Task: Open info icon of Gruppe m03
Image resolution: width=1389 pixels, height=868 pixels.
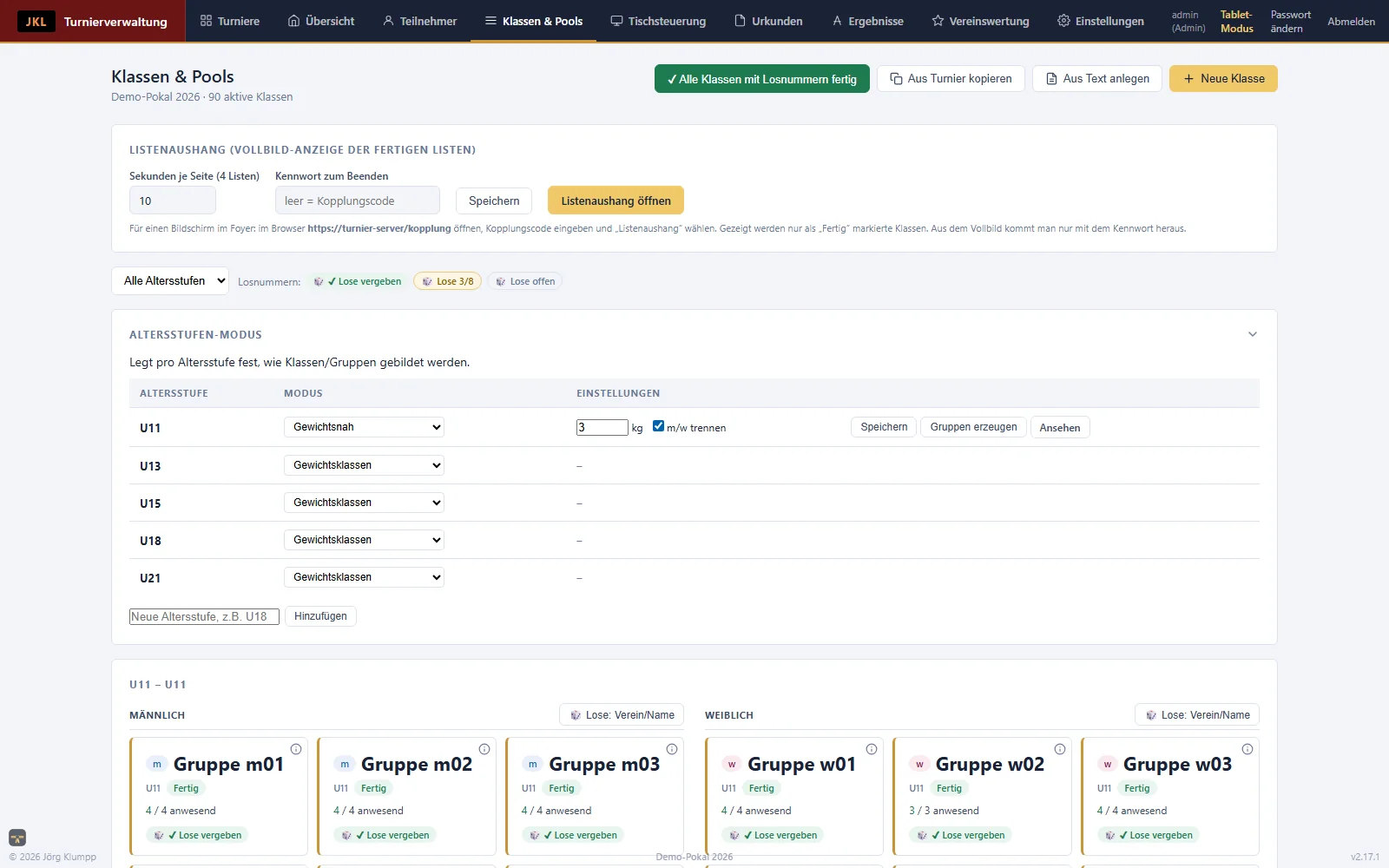Action: 672,749
